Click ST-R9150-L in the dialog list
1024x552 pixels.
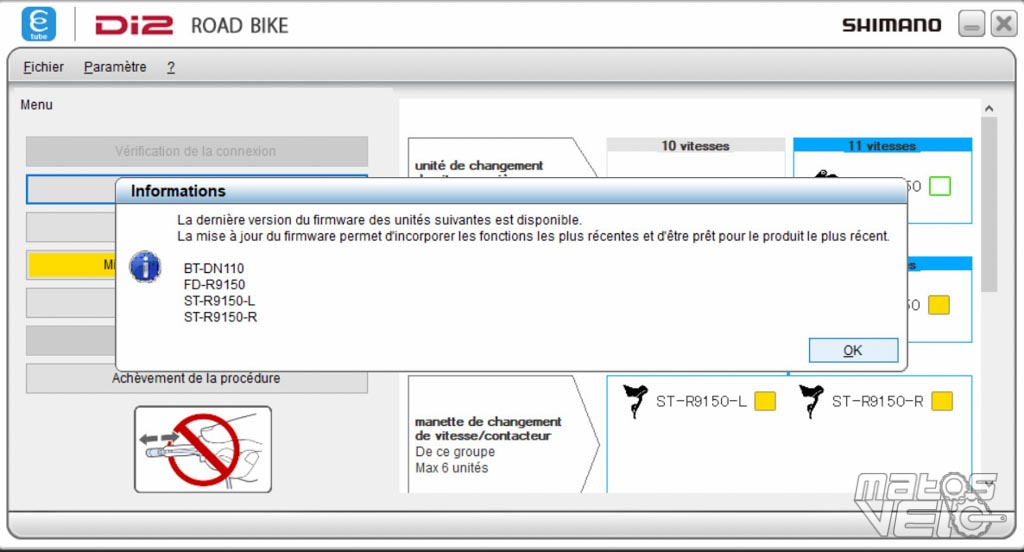point(219,301)
